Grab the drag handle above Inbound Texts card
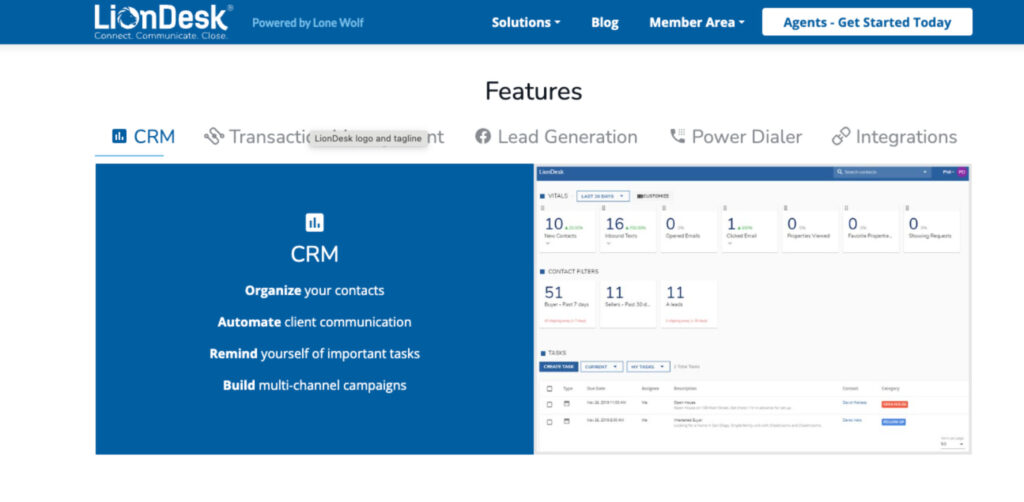1024x502 pixels. coord(603,207)
